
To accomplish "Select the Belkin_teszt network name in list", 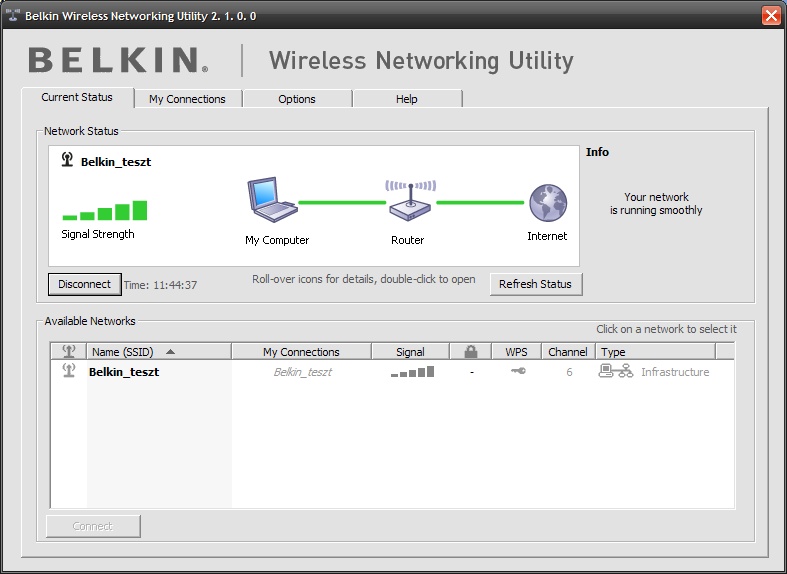I will pyautogui.click(x=124, y=372).
